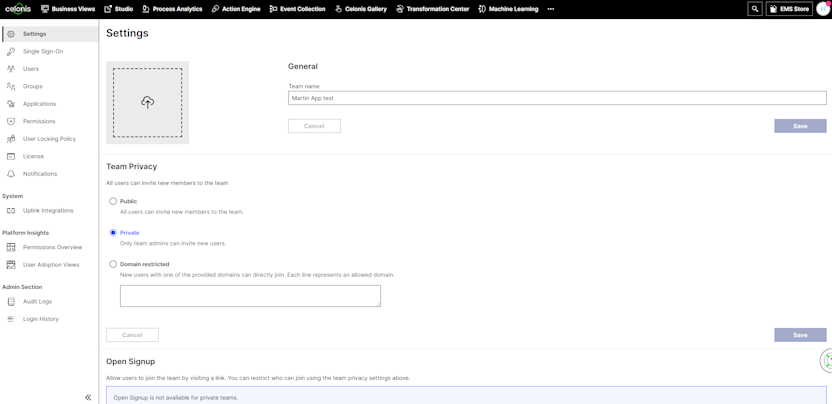Click the user avatar icon

tap(823, 8)
